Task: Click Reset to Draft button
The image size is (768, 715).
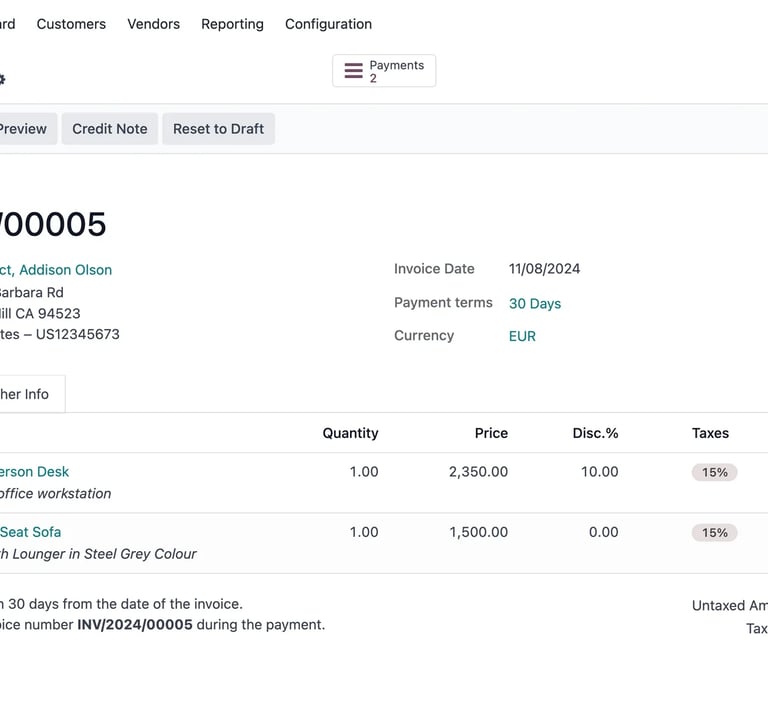Action: coord(218,129)
